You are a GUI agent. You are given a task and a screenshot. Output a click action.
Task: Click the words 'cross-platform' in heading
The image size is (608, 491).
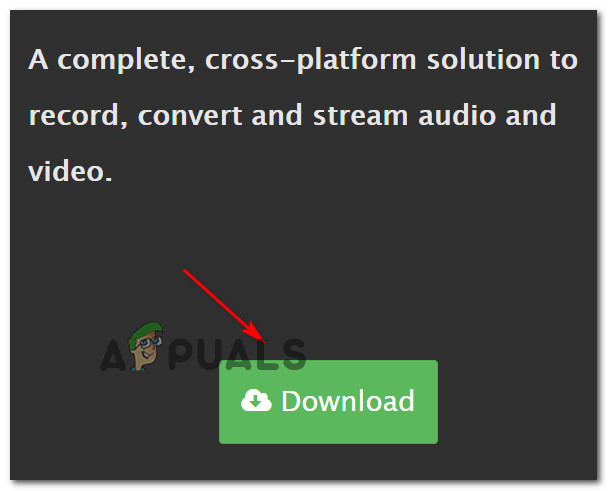310,60
